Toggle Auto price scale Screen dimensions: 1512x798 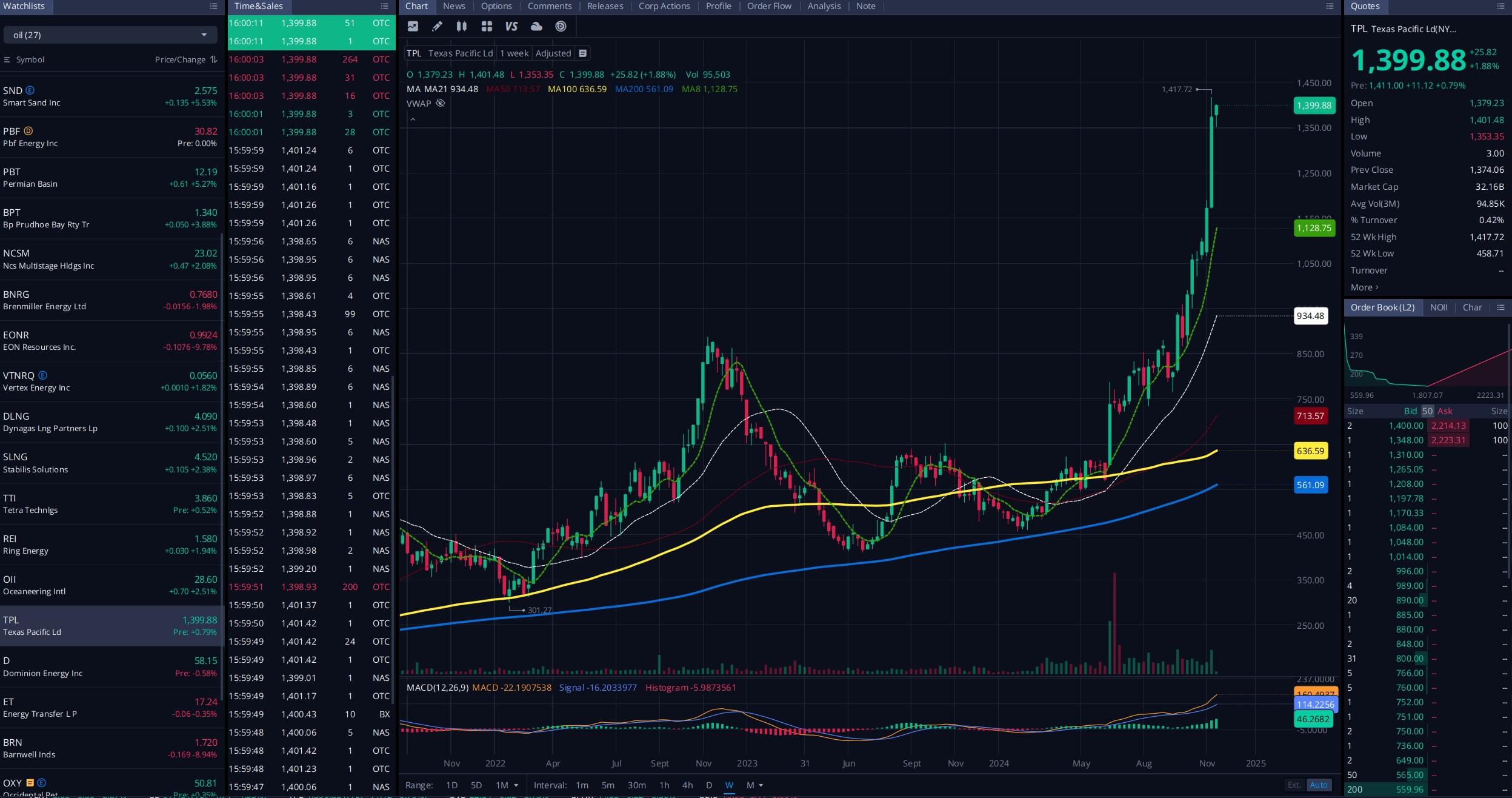[1318, 785]
